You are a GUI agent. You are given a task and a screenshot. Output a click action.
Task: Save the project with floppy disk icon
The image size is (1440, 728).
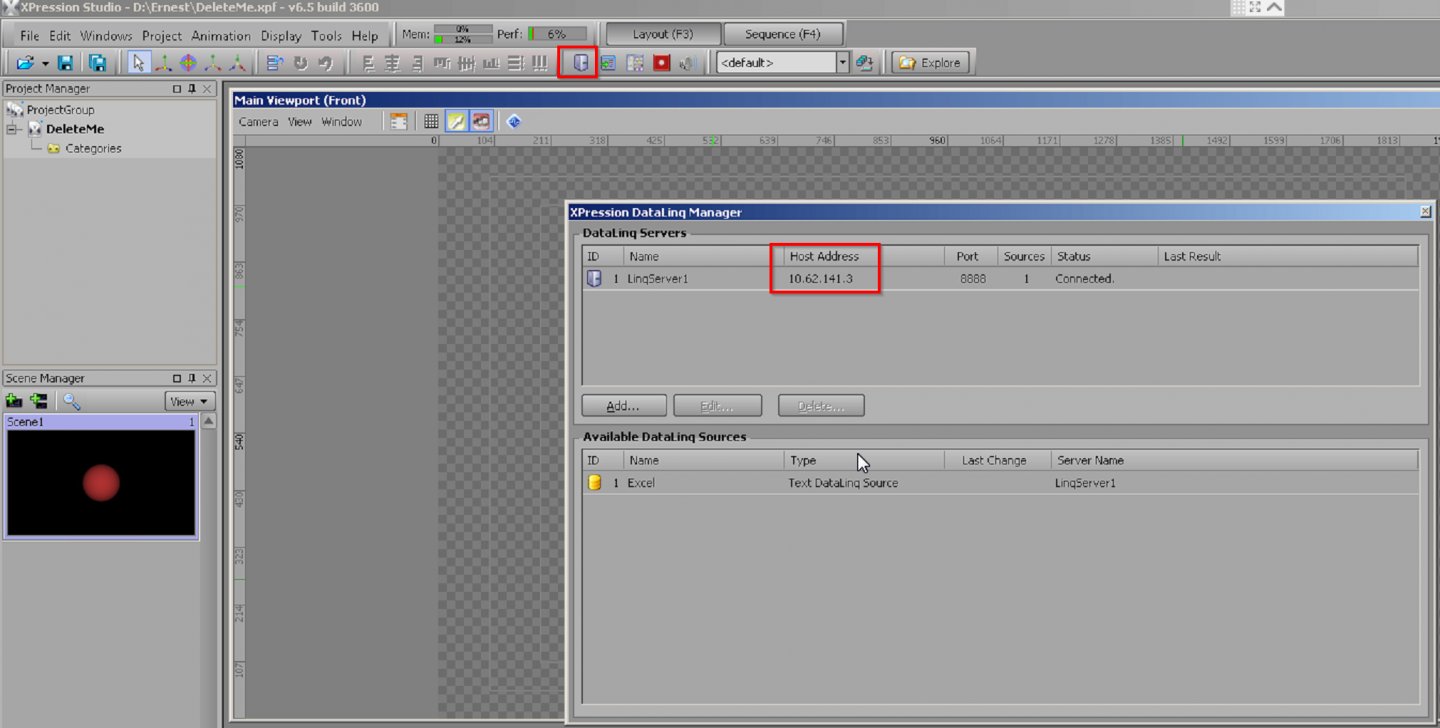[66, 63]
